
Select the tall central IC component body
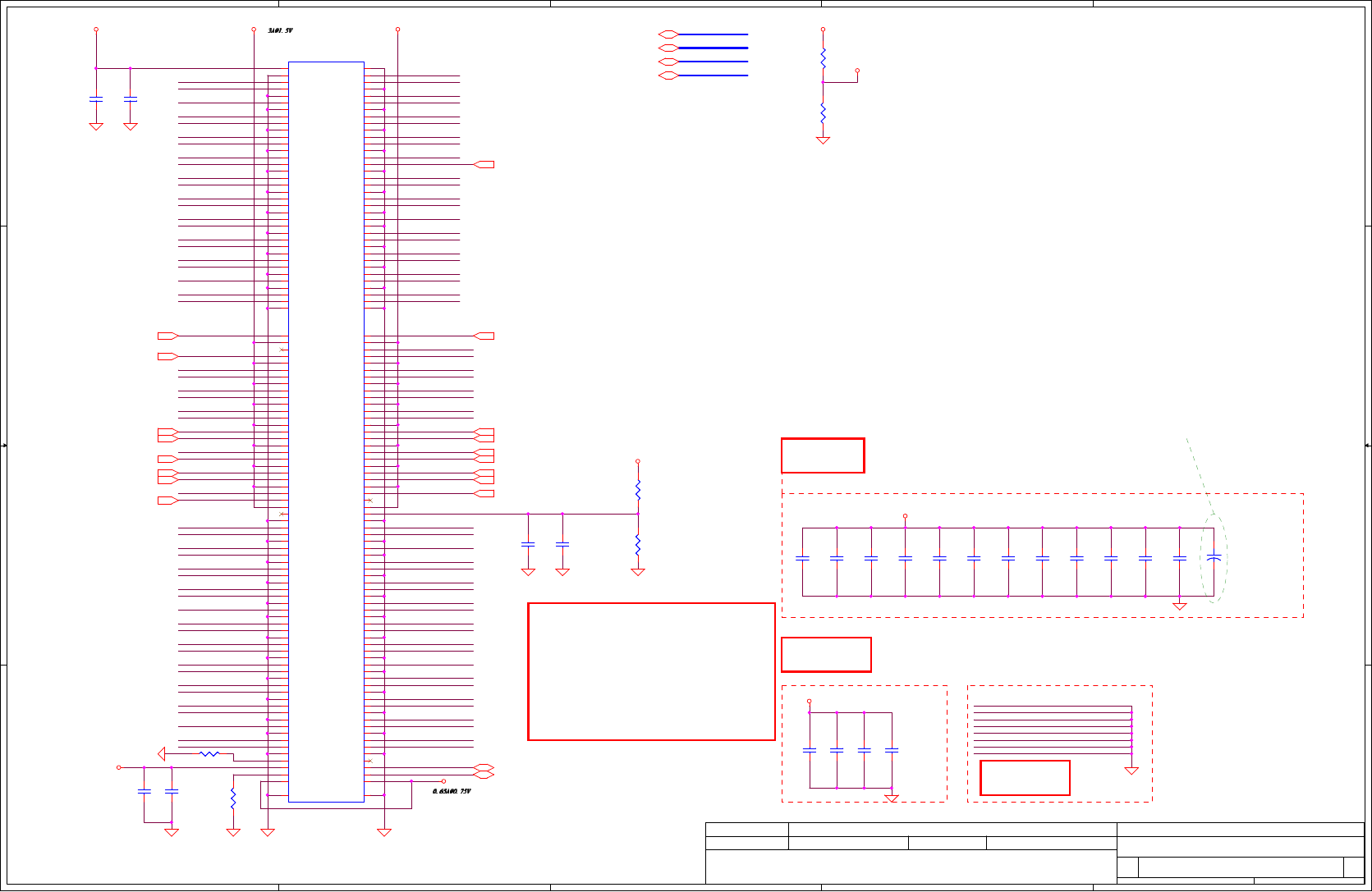(x=326, y=432)
